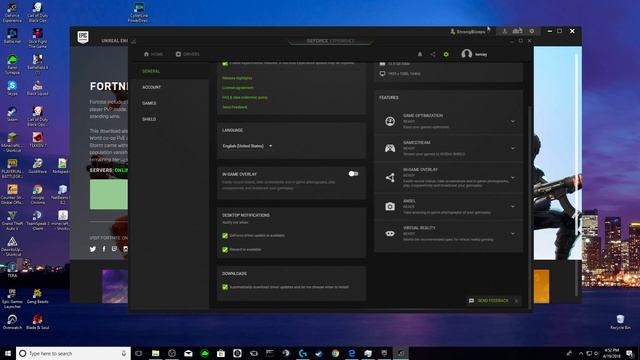Viewport: 640px width, 360px height.
Task: Open the Recycle Bin desktop icon
Action: point(620,322)
